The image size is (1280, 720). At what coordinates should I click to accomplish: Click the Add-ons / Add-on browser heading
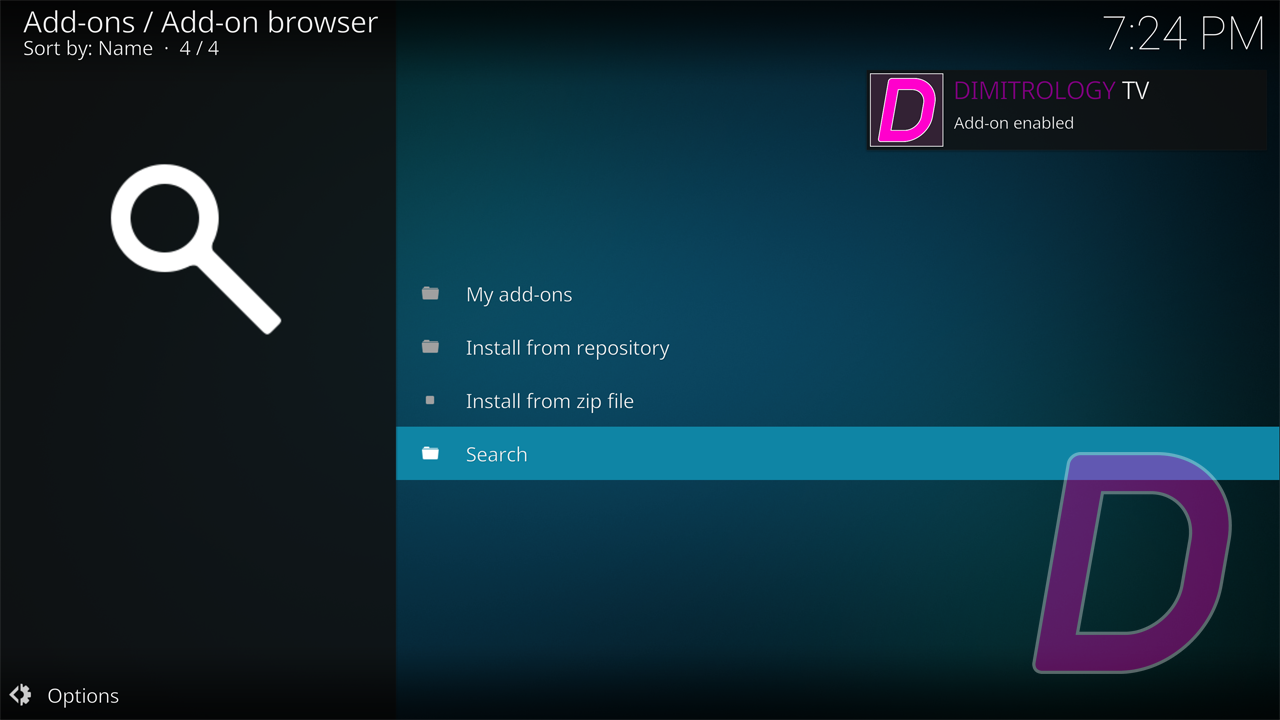pyautogui.click(x=200, y=22)
